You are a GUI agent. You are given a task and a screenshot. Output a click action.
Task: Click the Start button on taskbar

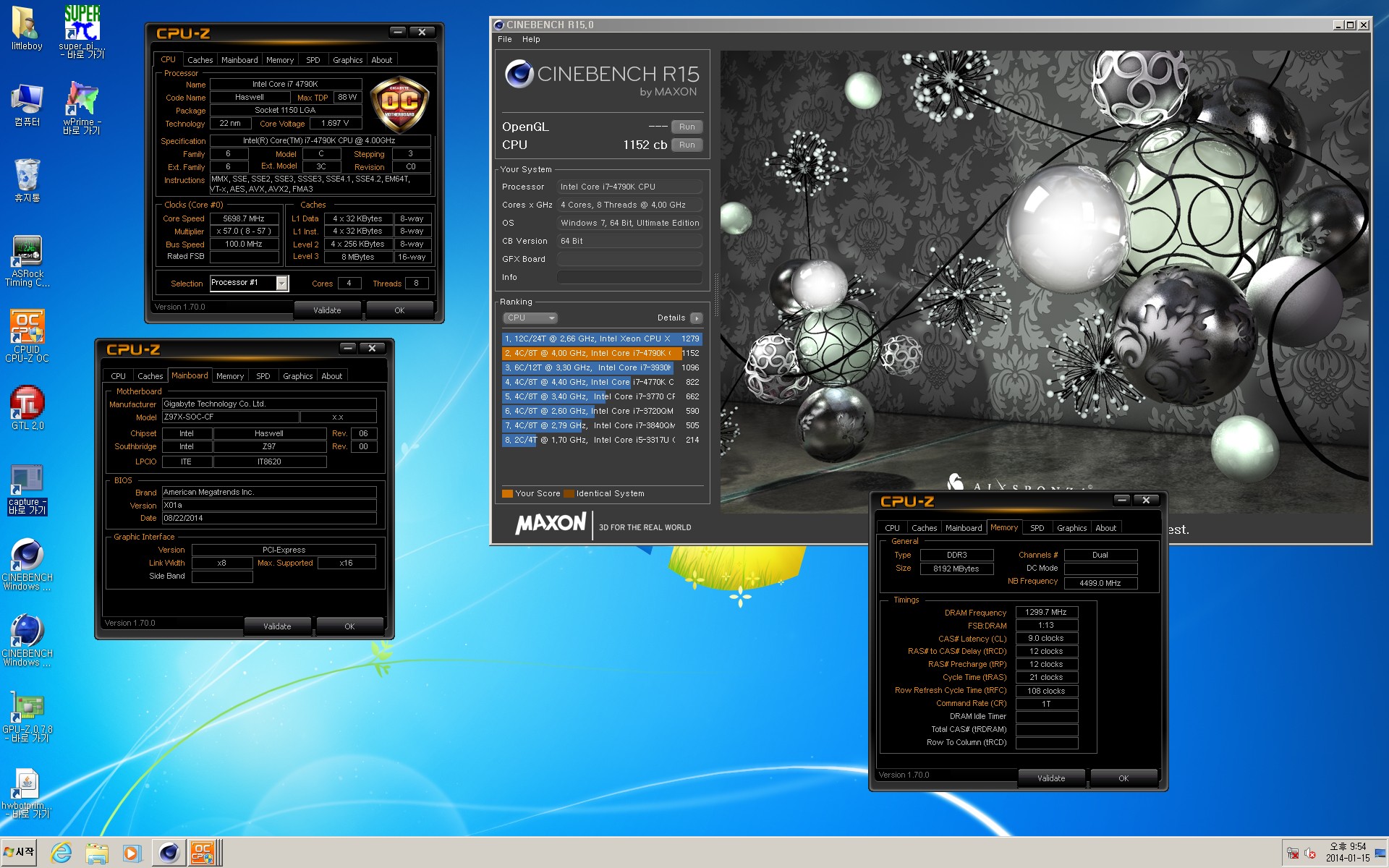point(20,852)
